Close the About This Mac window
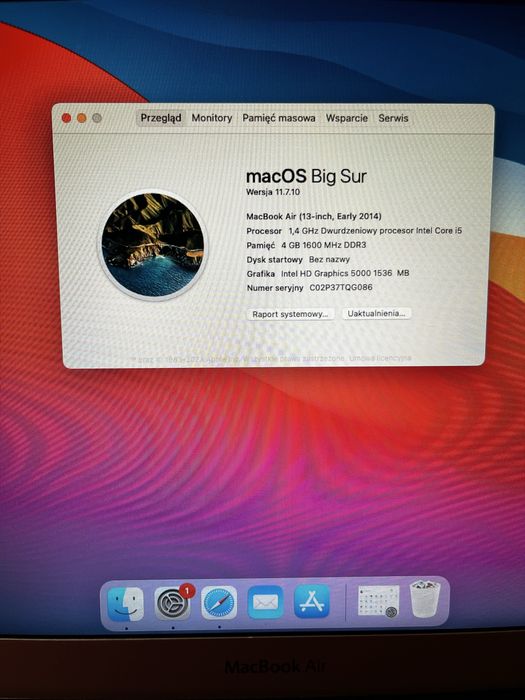525x700 pixels. click(x=67, y=118)
